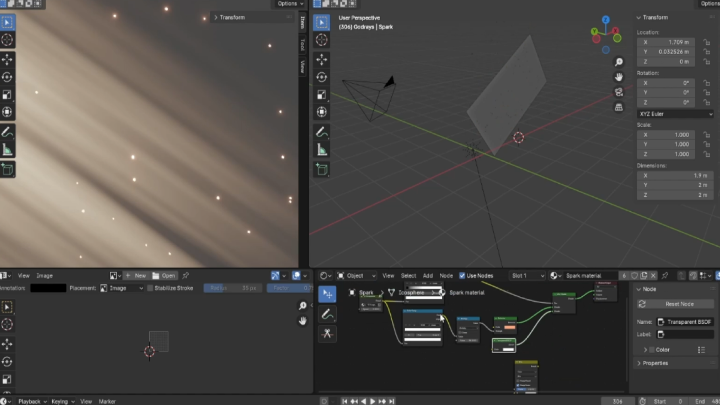This screenshot has height=405, width=720.
Task: Switch perspective/orthographic with the grid icon
Action: pyautogui.click(x=619, y=107)
